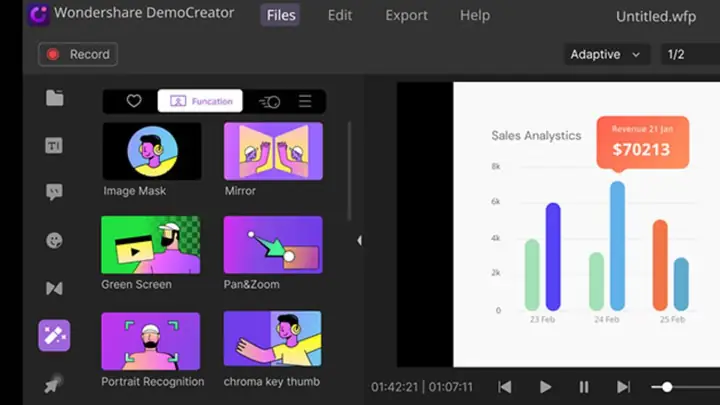The height and width of the screenshot is (405, 720).
Task: Play the preview video
Action: pos(545,387)
